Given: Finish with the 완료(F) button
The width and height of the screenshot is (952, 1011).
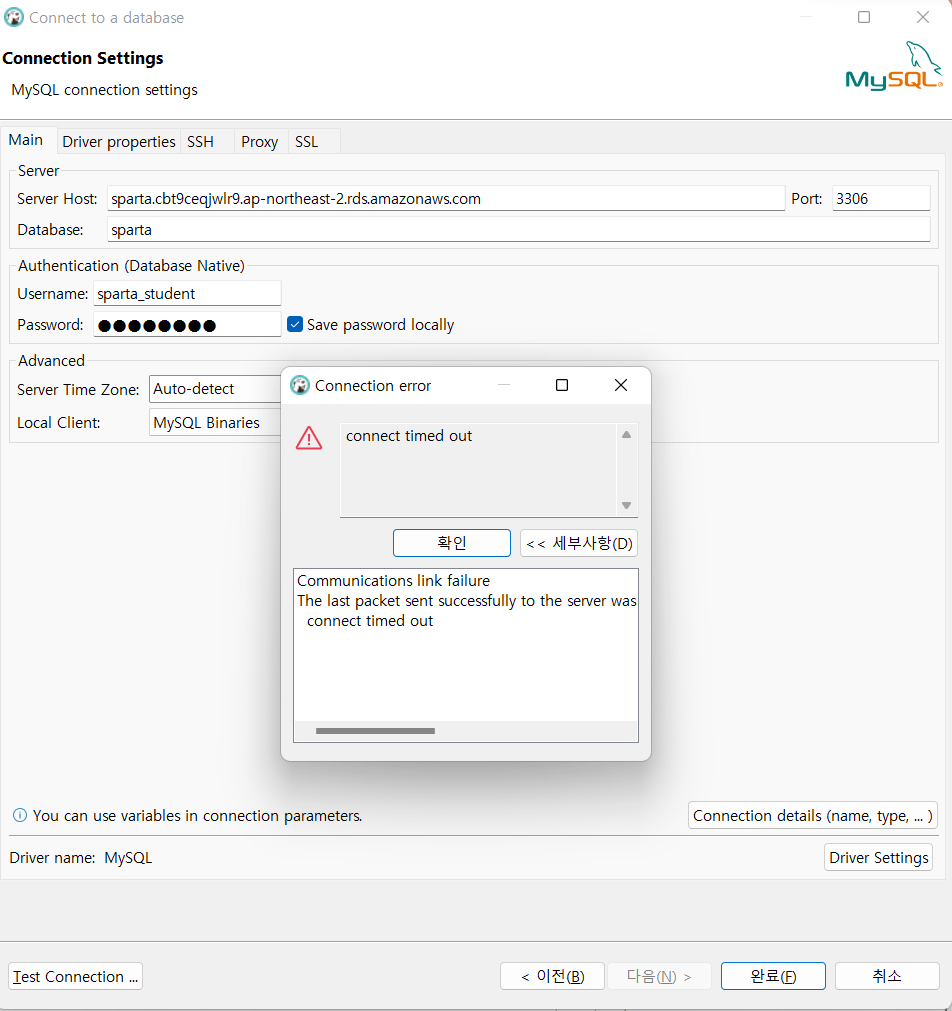Looking at the screenshot, I should (x=773, y=976).
